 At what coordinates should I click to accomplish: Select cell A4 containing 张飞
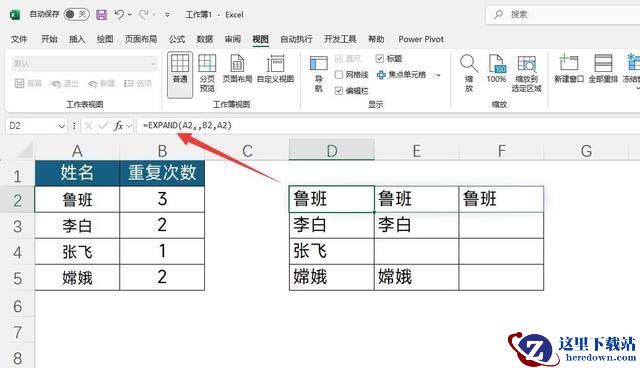click(x=77, y=252)
